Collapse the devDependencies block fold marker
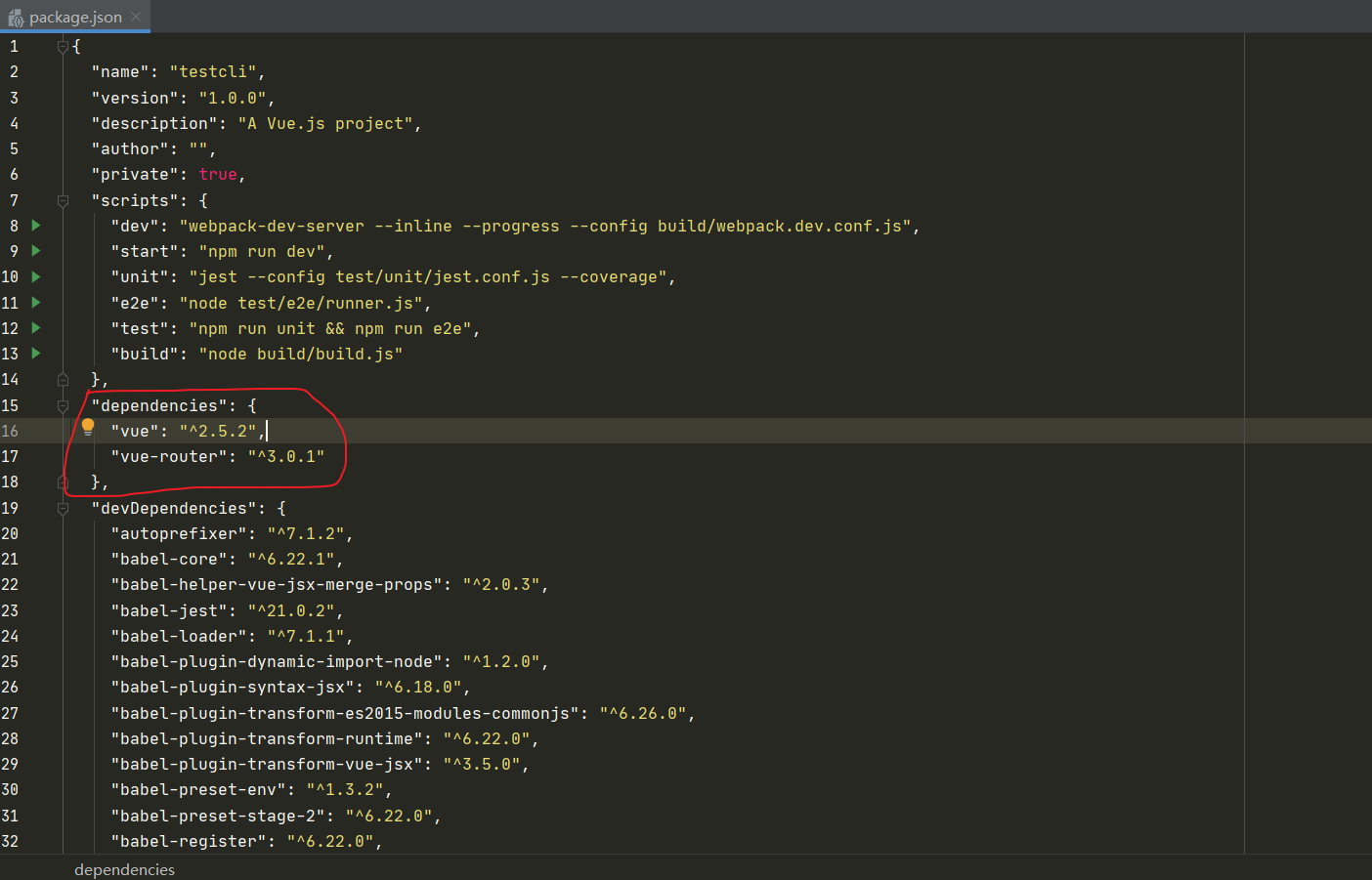The width and height of the screenshot is (1372, 880). [x=63, y=508]
